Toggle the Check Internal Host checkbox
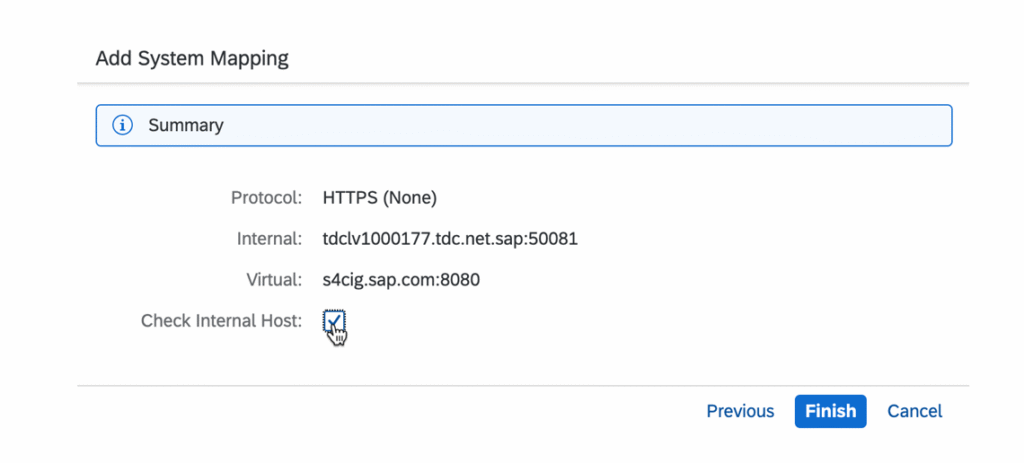The height and width of the screenshot is (463, 1024). [334, 321]
